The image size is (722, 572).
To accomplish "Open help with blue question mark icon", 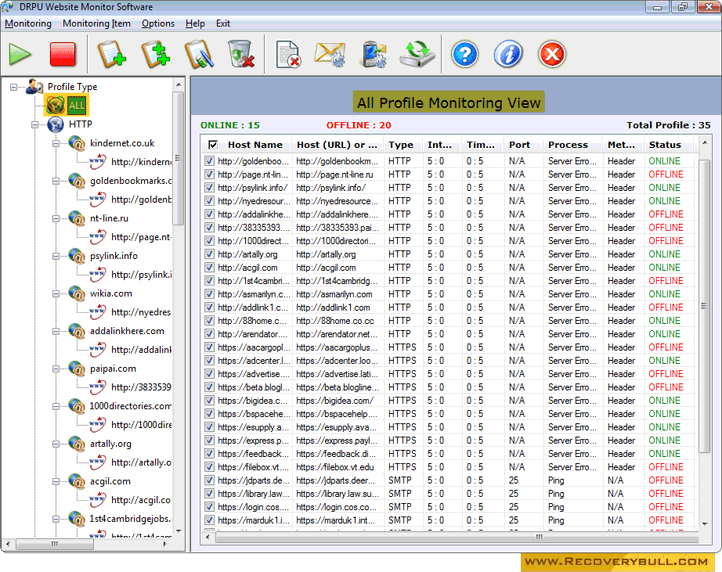I will (x=465, y=54).
